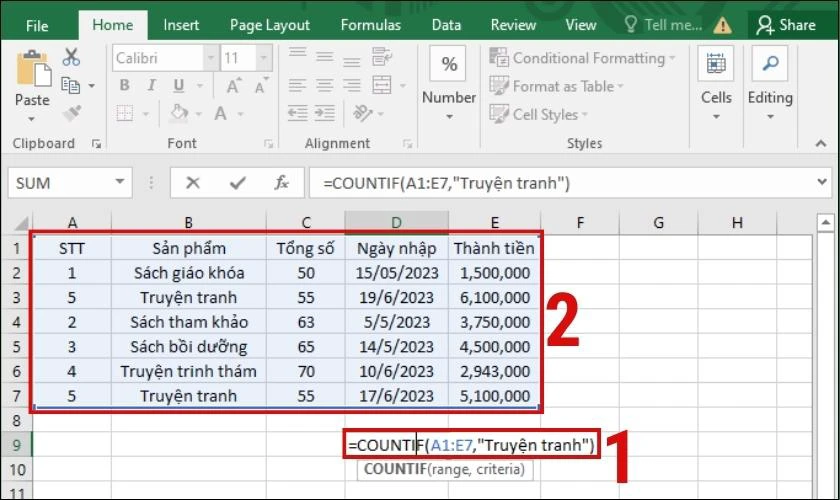840x500 pixels.
Task: Click the Paste clipboard icon
Action: pyautogui.click(x=34, y=68)
